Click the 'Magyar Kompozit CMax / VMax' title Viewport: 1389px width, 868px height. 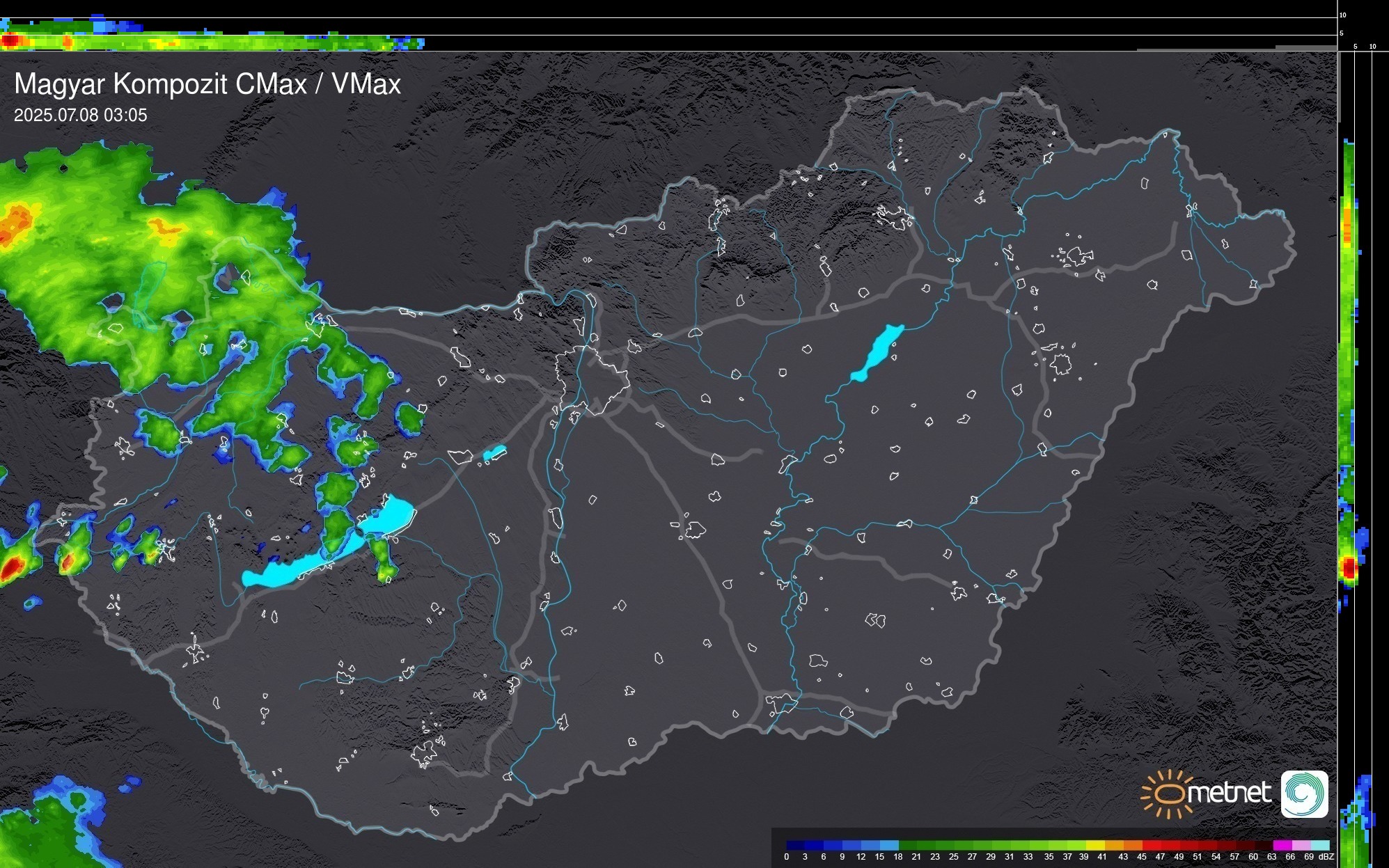point(207,84)
